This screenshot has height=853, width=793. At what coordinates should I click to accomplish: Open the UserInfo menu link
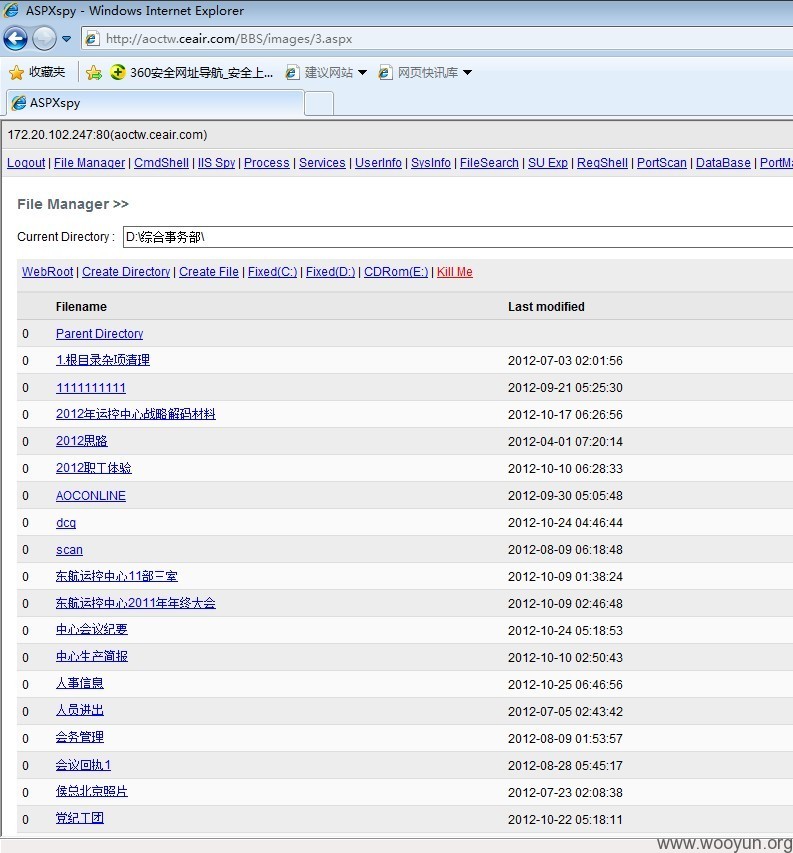378,163
